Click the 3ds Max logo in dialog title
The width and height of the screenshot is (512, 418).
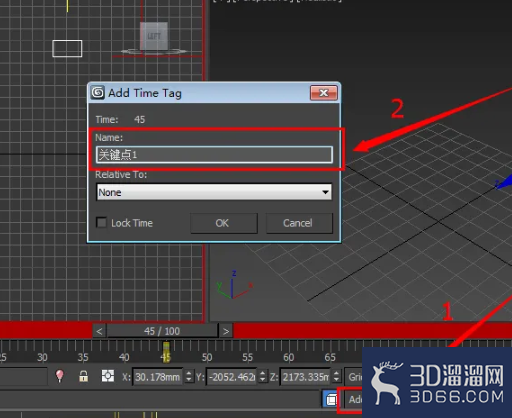(98, 92)
